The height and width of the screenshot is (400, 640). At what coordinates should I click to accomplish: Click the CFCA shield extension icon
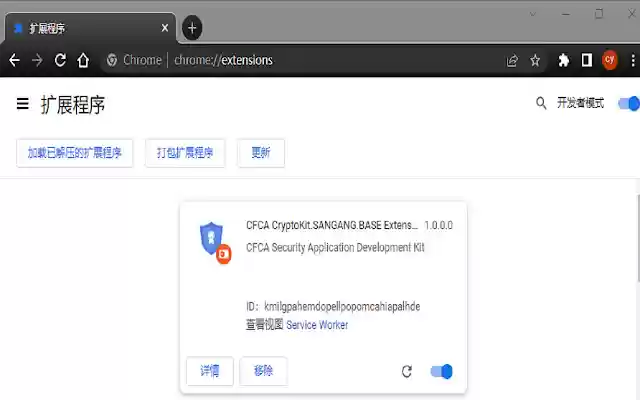pyautogui.click(x=214, y=242)
